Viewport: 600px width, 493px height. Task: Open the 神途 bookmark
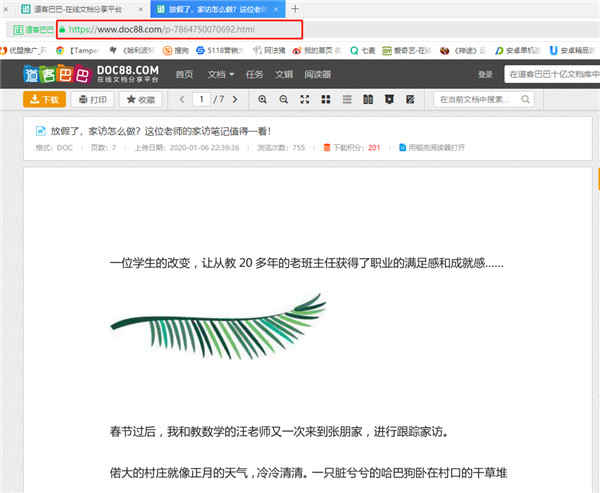click(x=462, y=51)
